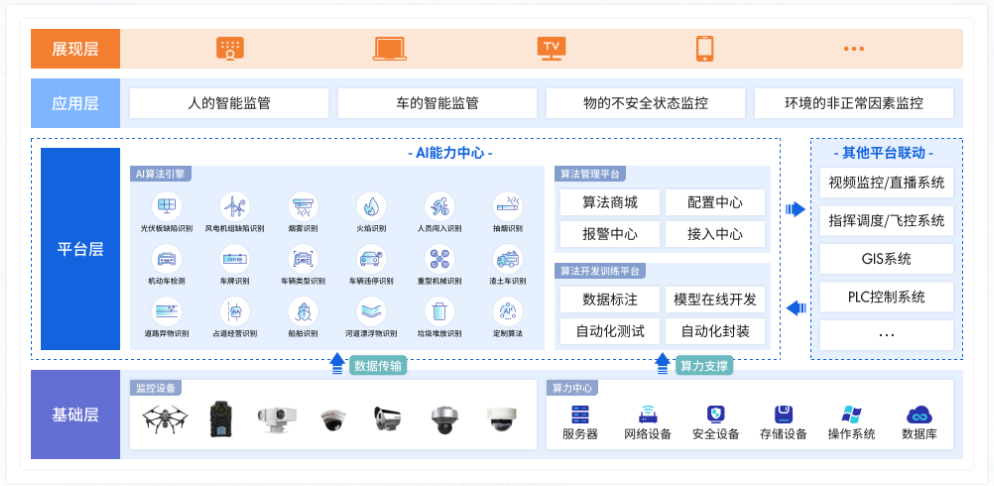Select the wind turbine defect recognition icon

pyautogui.click(x=235, y=206)
